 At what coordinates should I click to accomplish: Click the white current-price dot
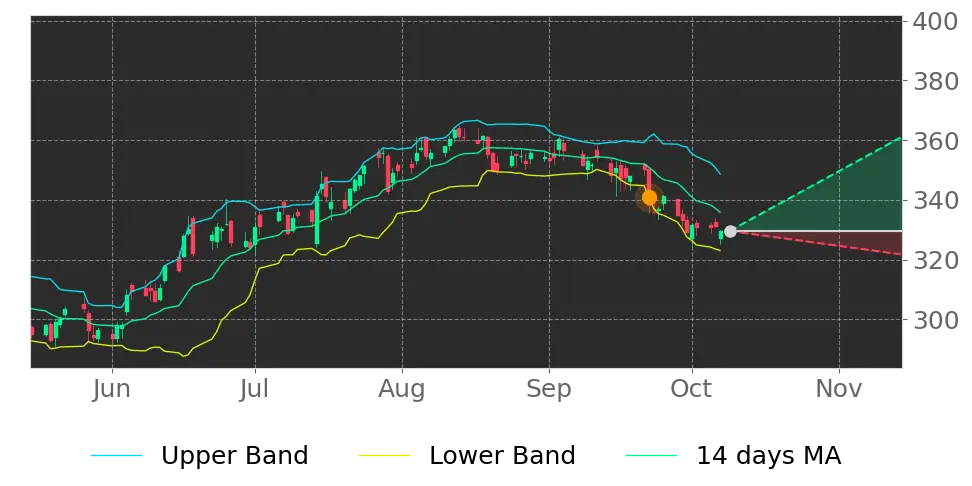(730, 231)
